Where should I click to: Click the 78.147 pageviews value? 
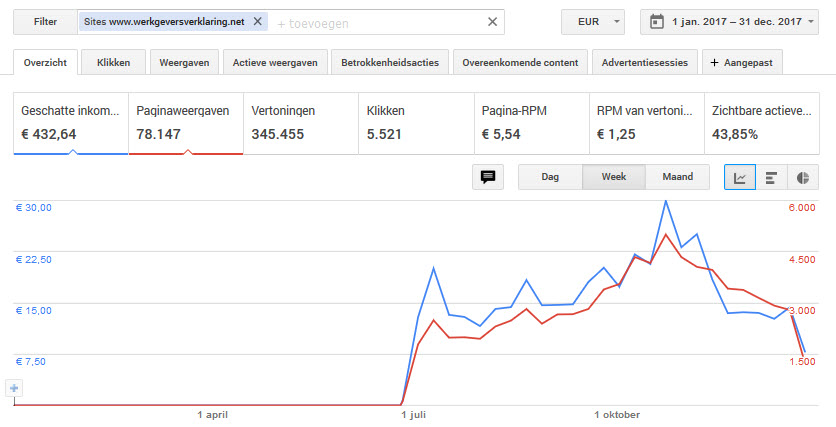158,134
